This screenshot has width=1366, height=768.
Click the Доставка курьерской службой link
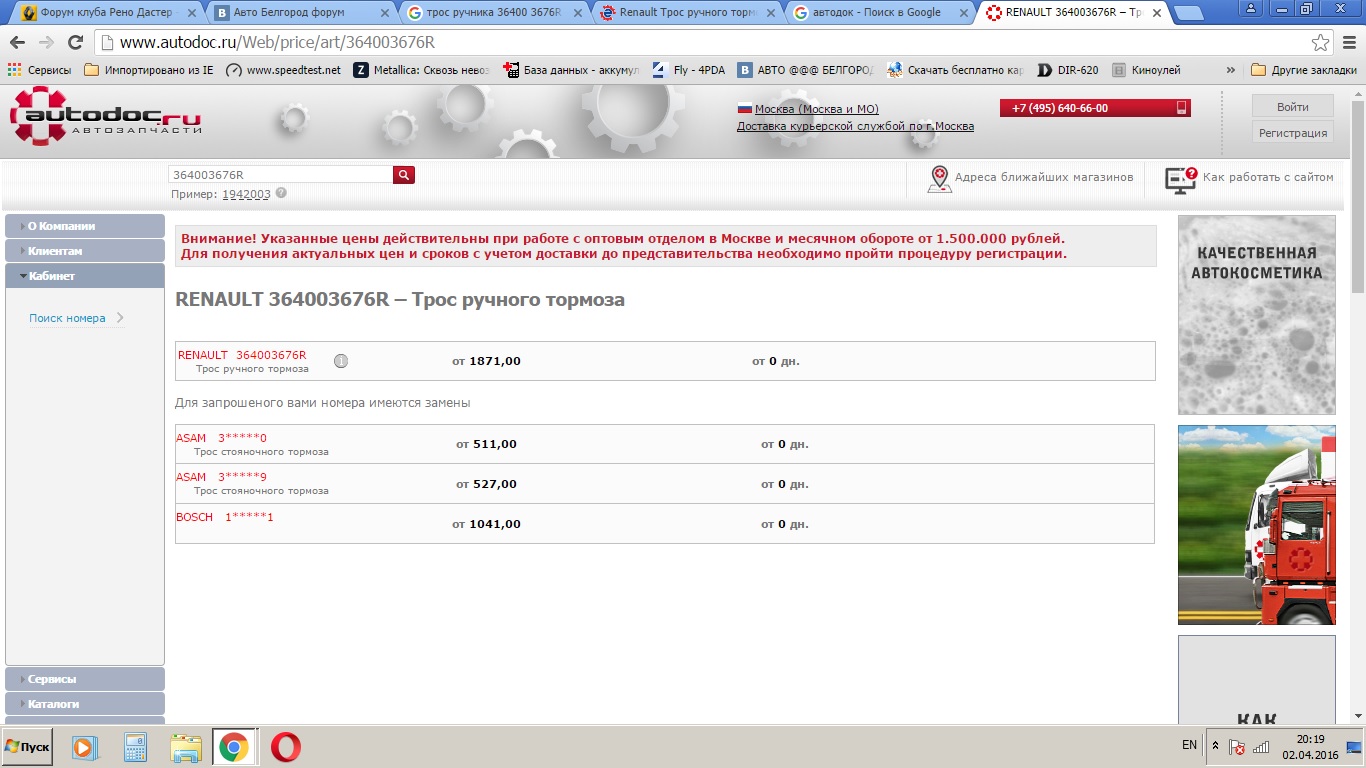(855, 126)
